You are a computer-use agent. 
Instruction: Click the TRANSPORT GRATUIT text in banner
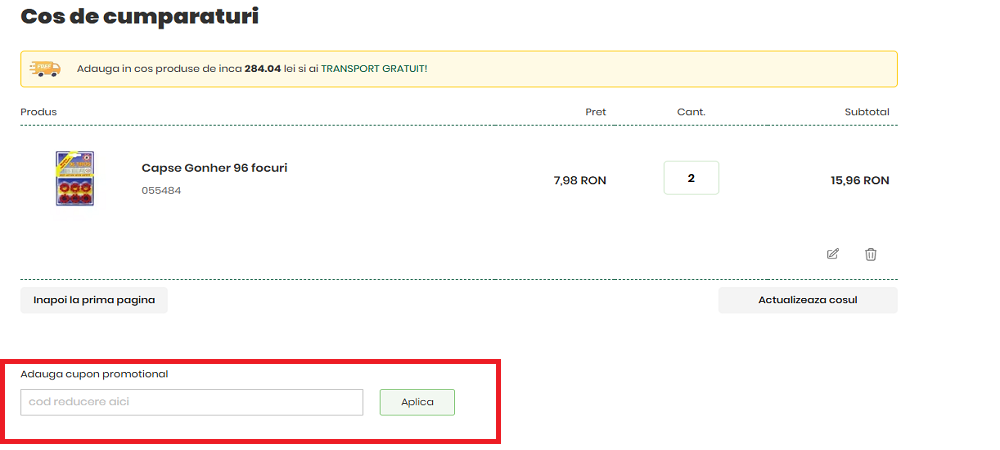pos(374,69)
